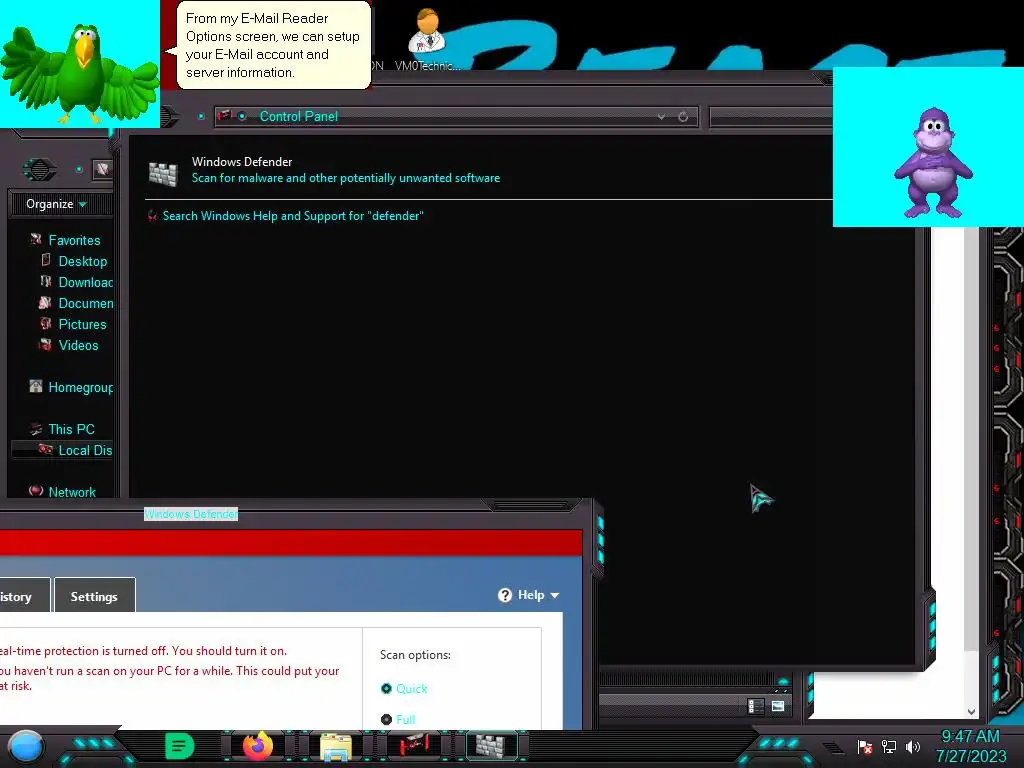Switch Explorer to large icons view
The height and width of the screenshot is (768, 1024).
tap(777, 706)
